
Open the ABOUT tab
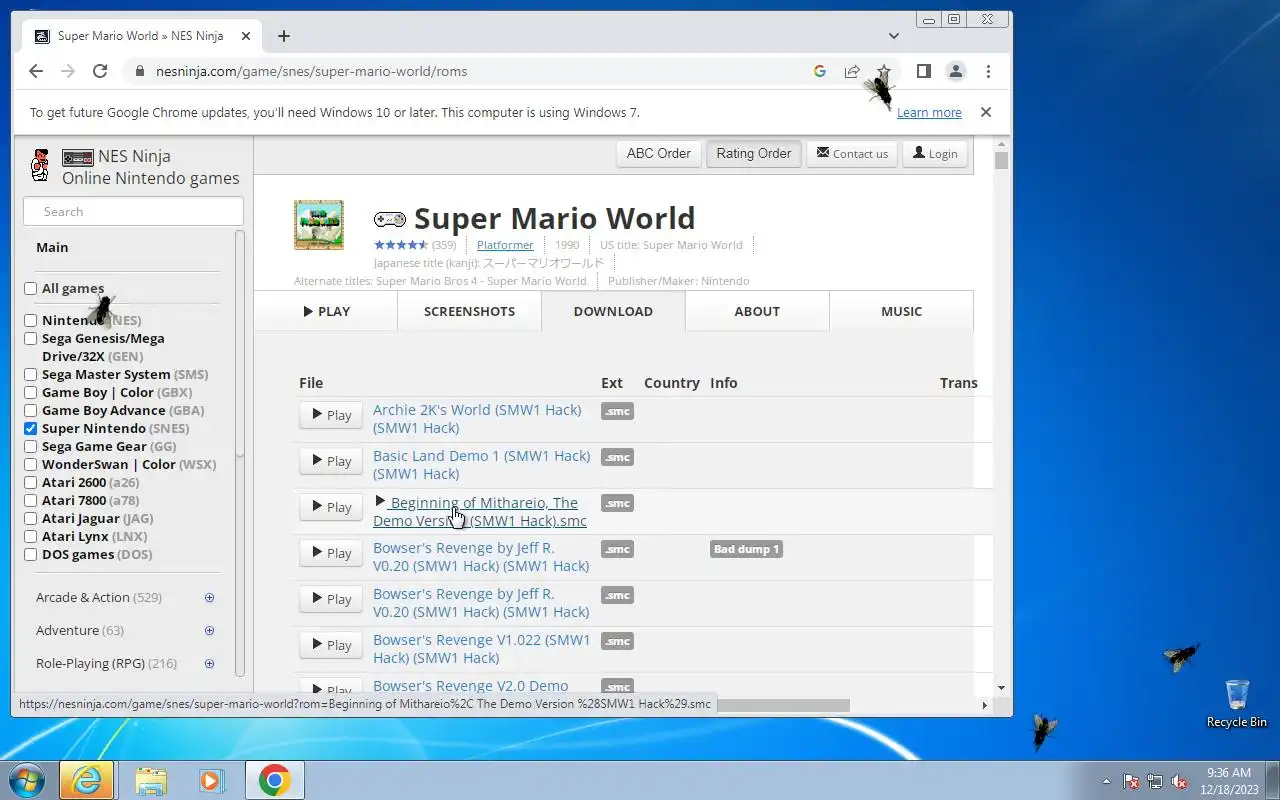click(757, 311)
